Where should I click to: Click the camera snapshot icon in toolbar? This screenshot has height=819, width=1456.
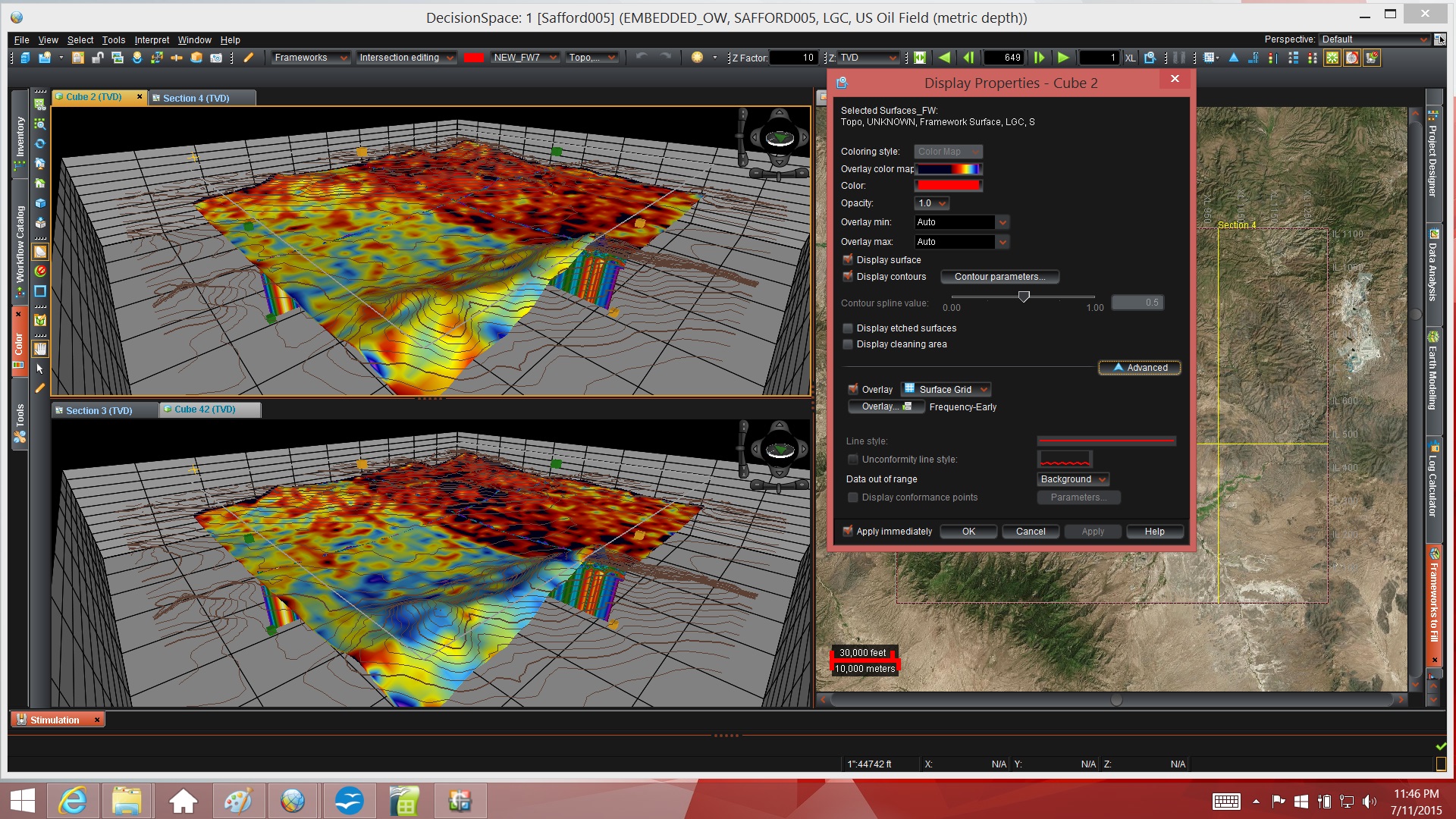(x=216, y=58)
